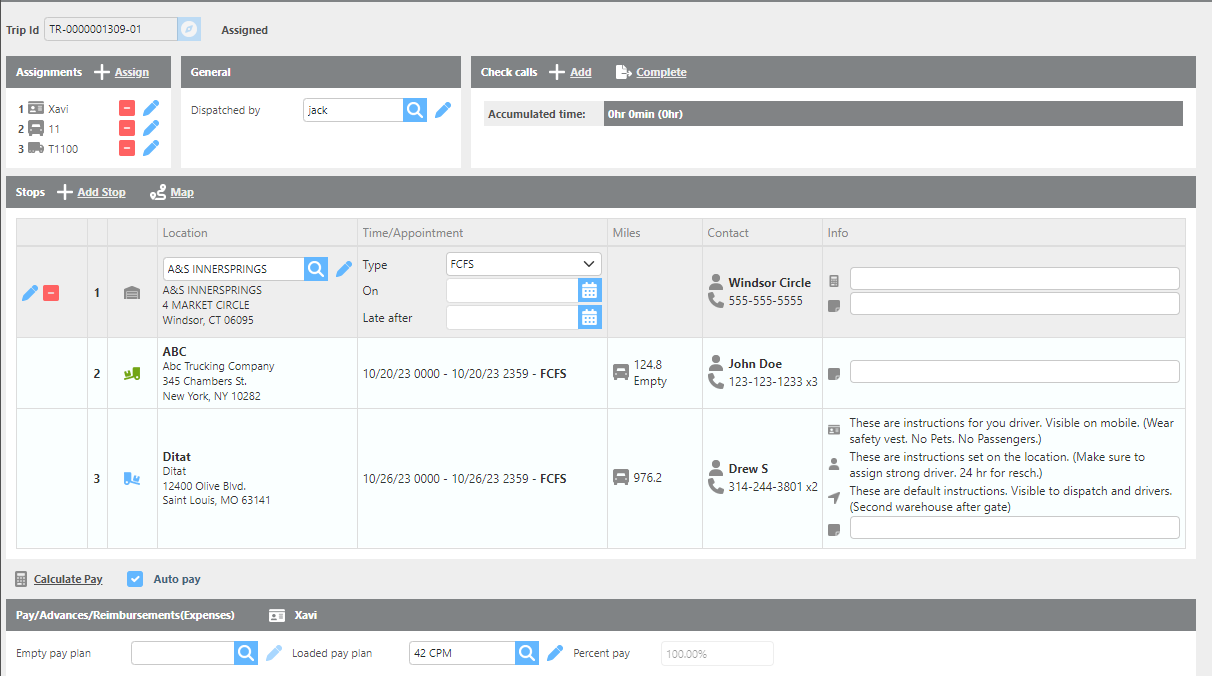Click Calculate Pay link

click(x=67, y=579)
